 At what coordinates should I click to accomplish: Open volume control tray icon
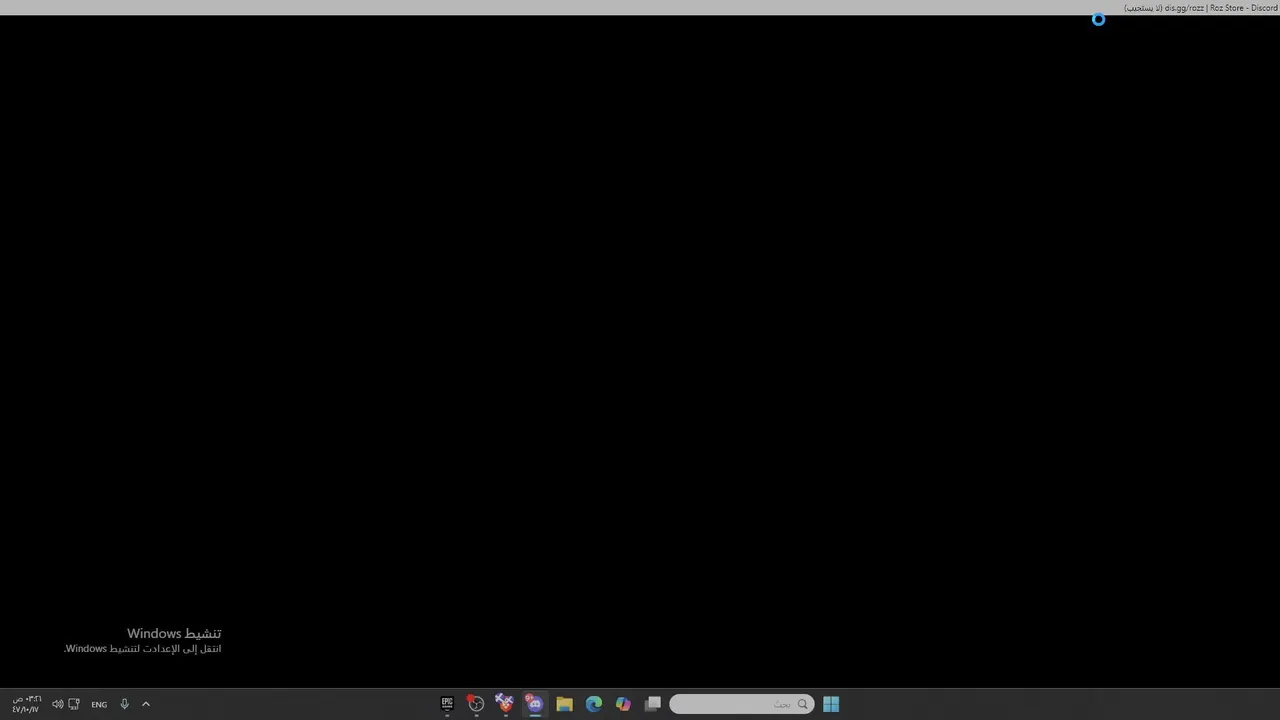[x=57, y=704]
